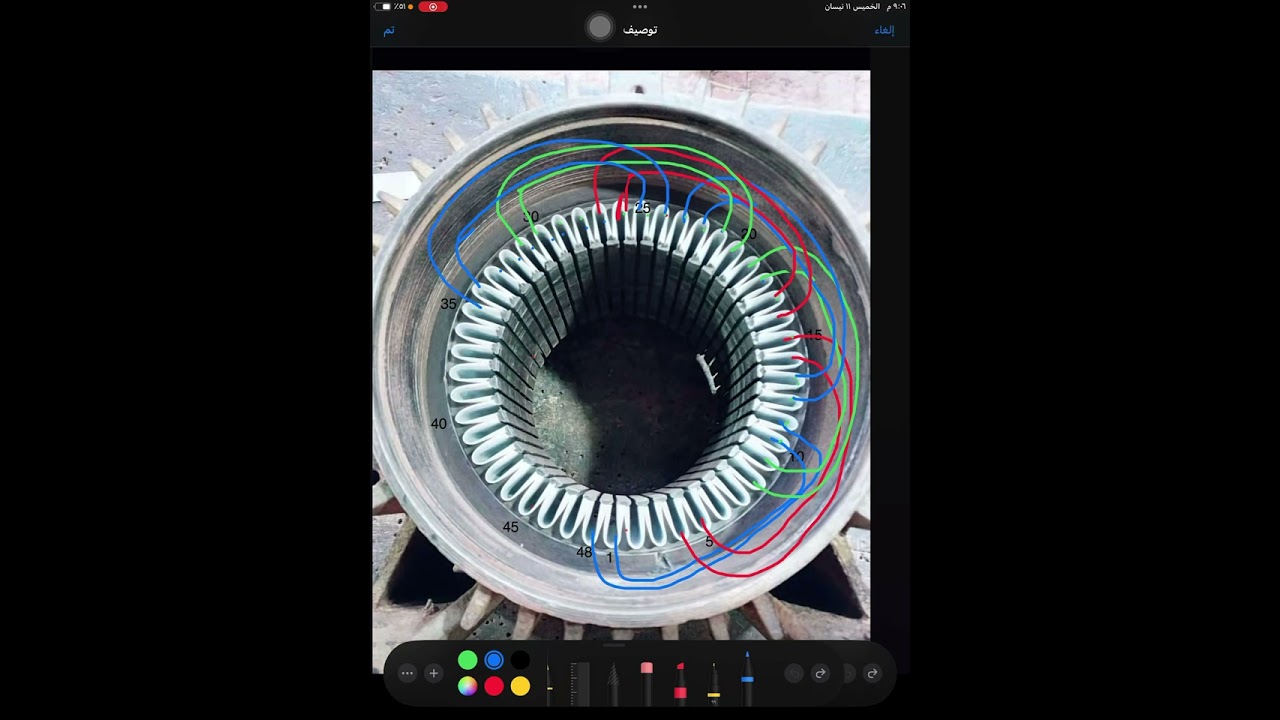Screen dimensions: 1280x720
Task: Select the yellow color swatch
Action: [520, 686]
